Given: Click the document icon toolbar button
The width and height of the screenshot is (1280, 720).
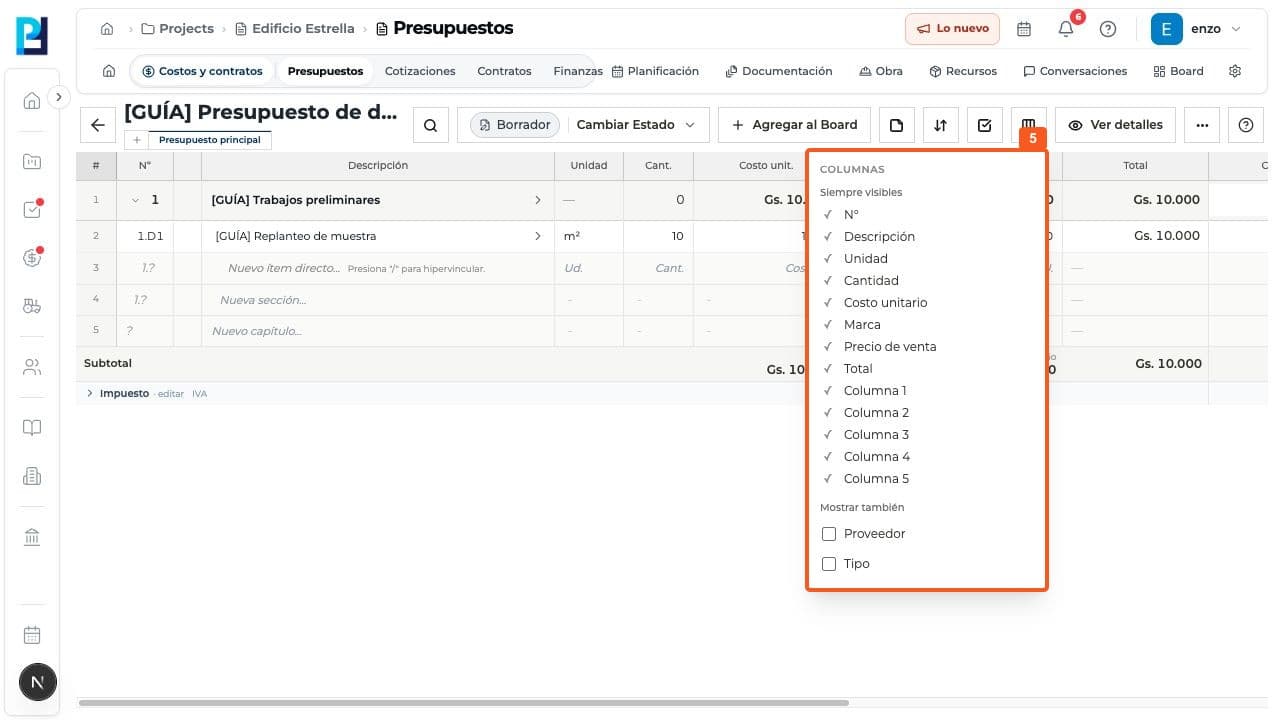Looking at the screenshot, I should 897,125.
